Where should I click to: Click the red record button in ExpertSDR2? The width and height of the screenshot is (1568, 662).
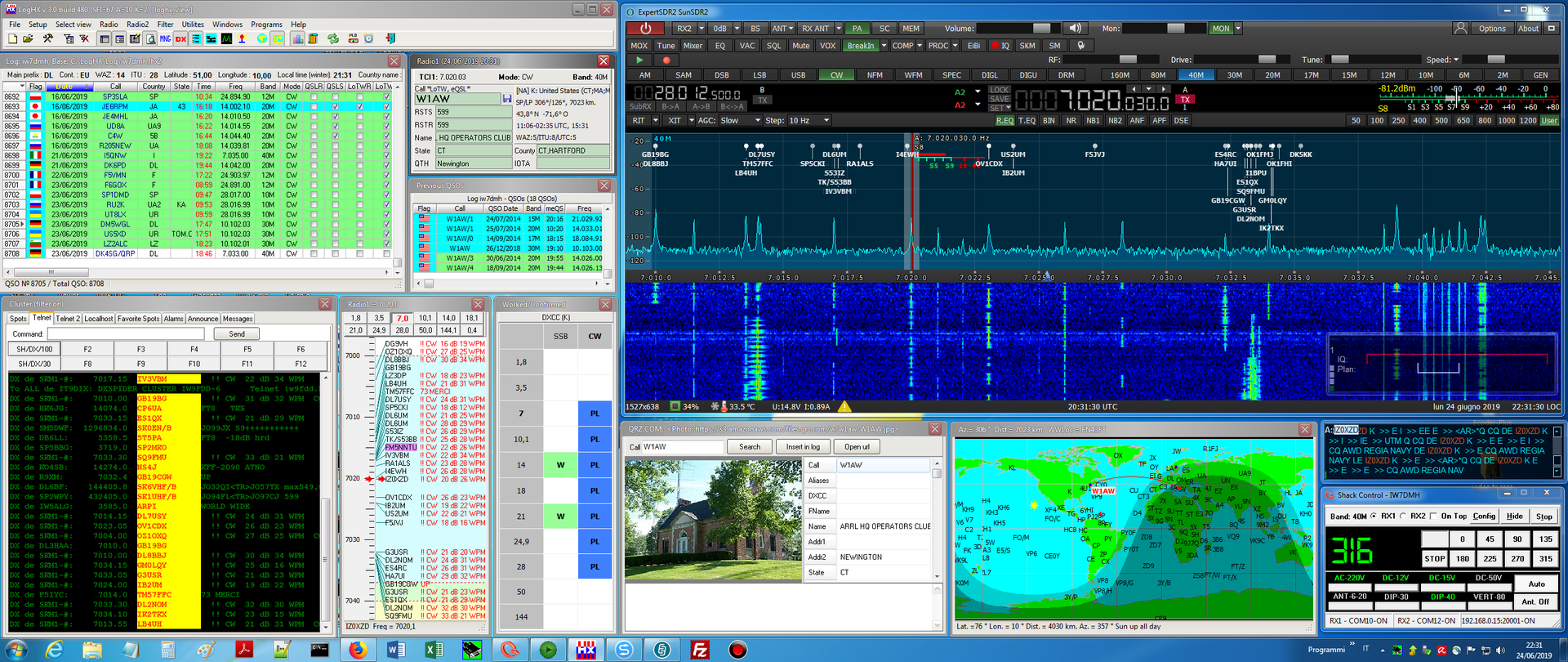666,60
